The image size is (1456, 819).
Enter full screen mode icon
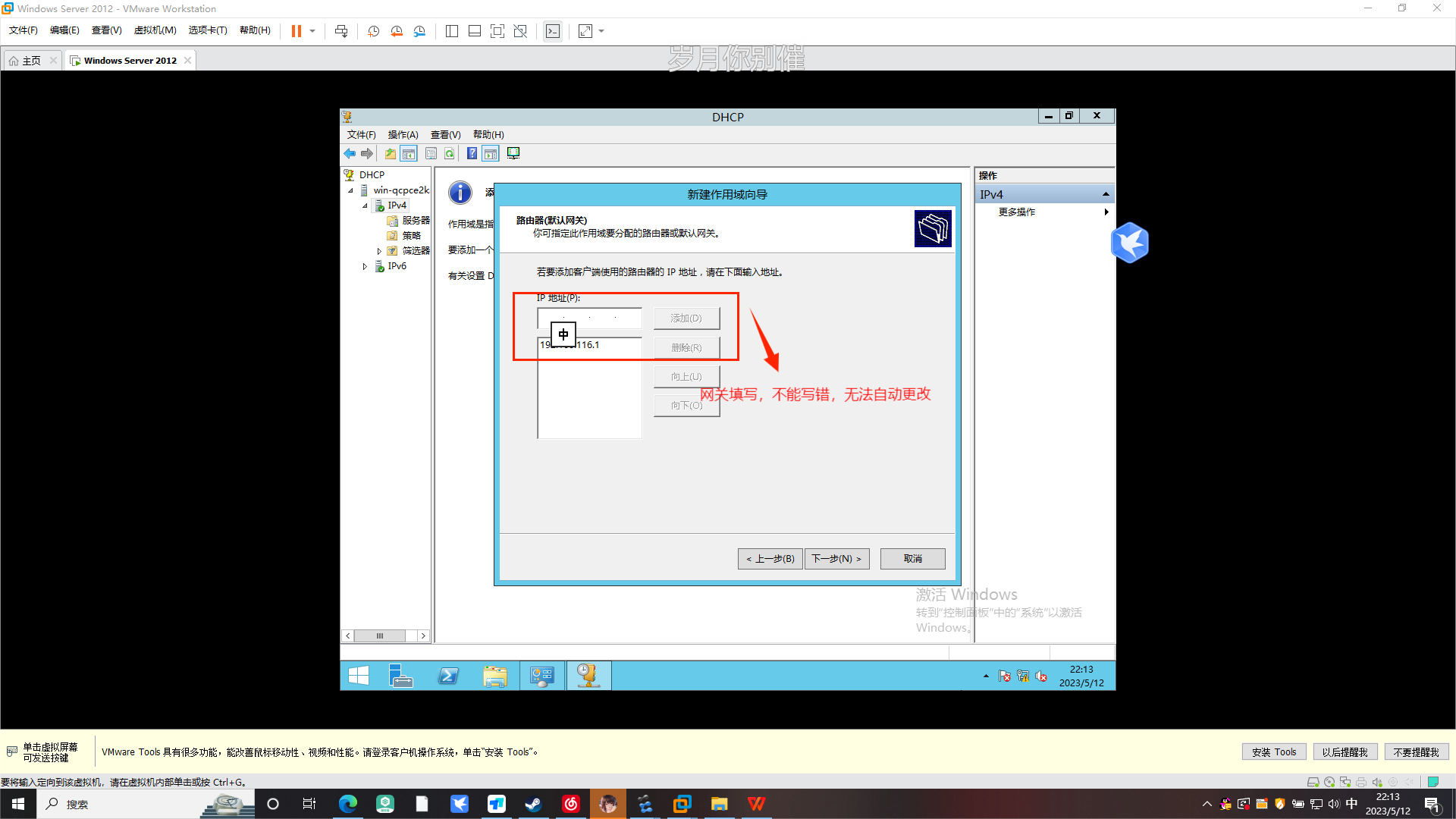[x=497, y=31]
